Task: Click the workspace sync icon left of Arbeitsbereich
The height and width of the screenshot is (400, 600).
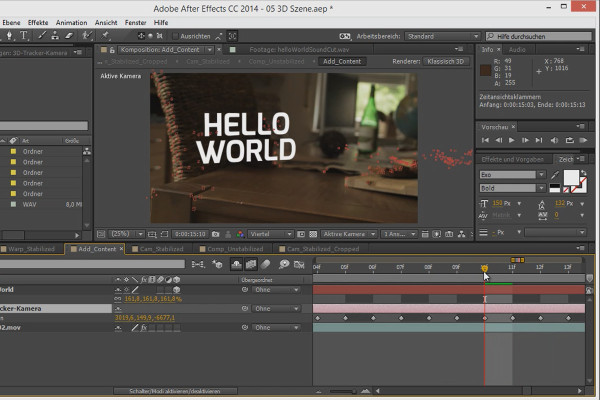Action: (344, 36)
